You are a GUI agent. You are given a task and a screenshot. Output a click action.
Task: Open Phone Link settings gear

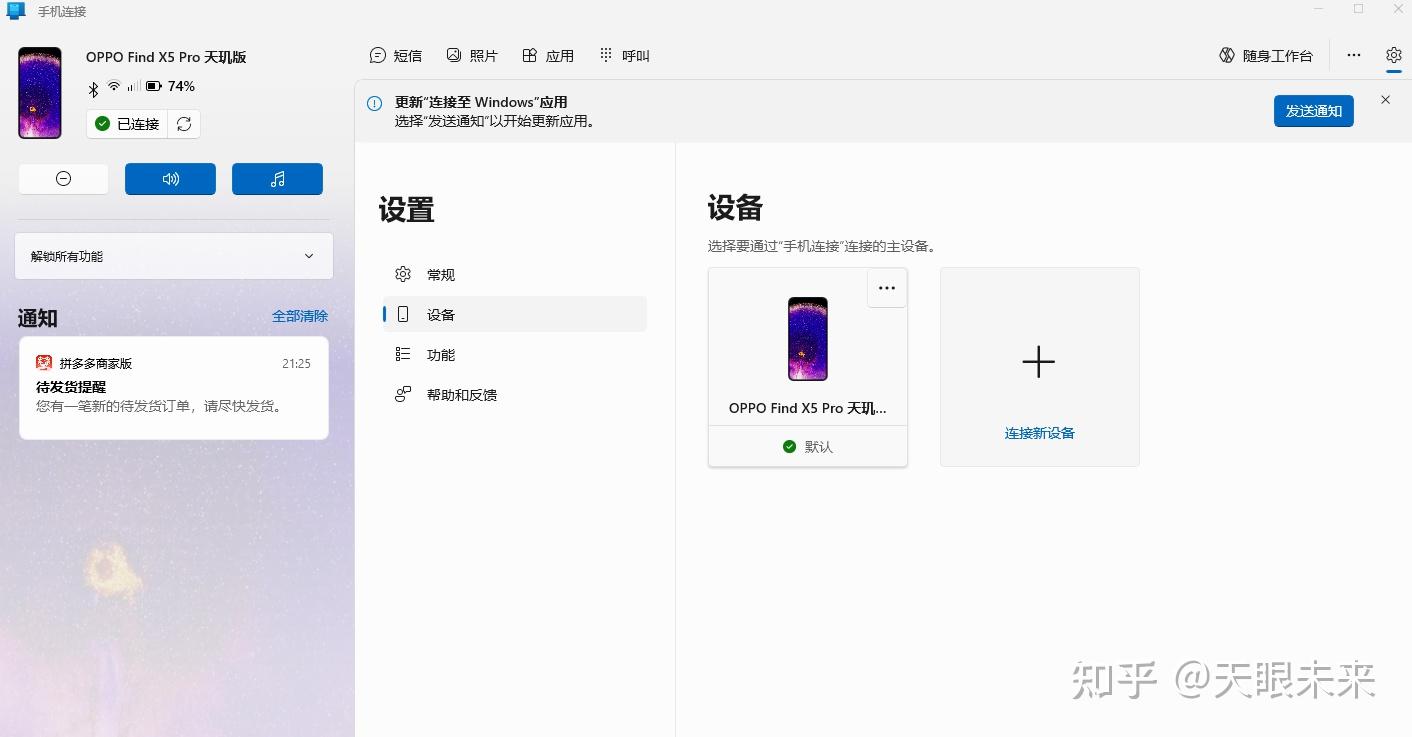click(1394, 55)
